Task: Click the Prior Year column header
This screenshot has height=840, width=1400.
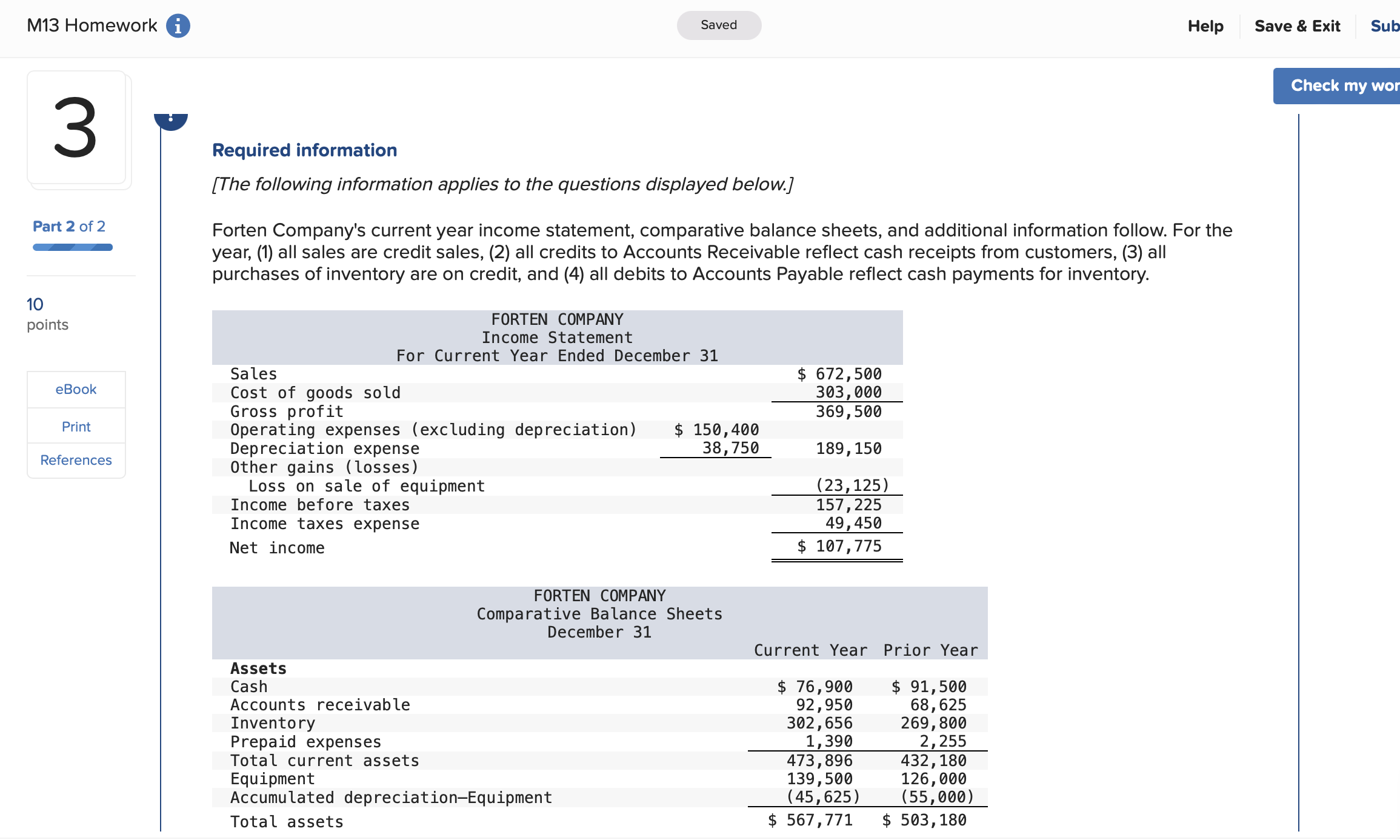Action: pos(930,650)
